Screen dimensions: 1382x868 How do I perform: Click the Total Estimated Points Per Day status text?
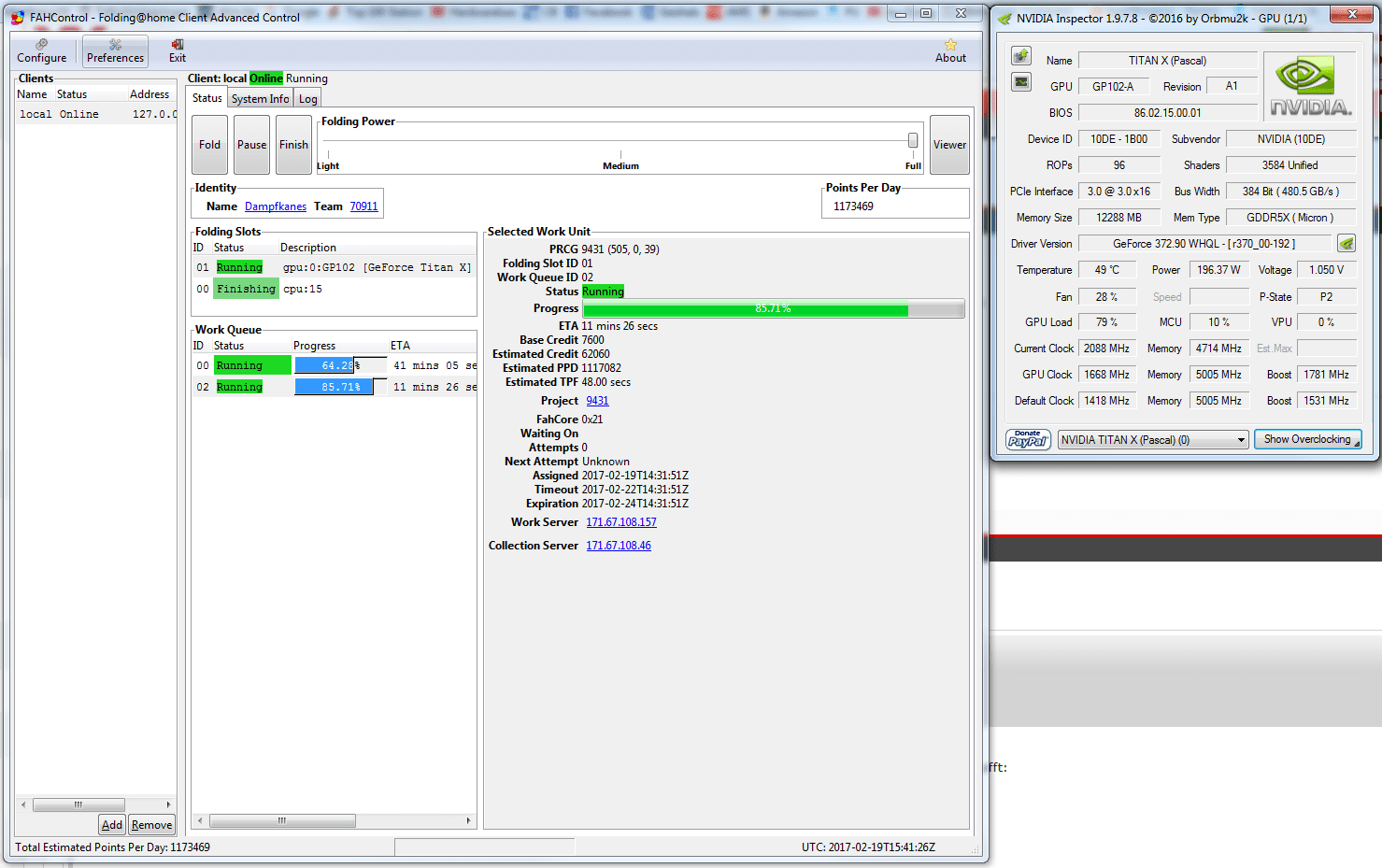(112, 847)
